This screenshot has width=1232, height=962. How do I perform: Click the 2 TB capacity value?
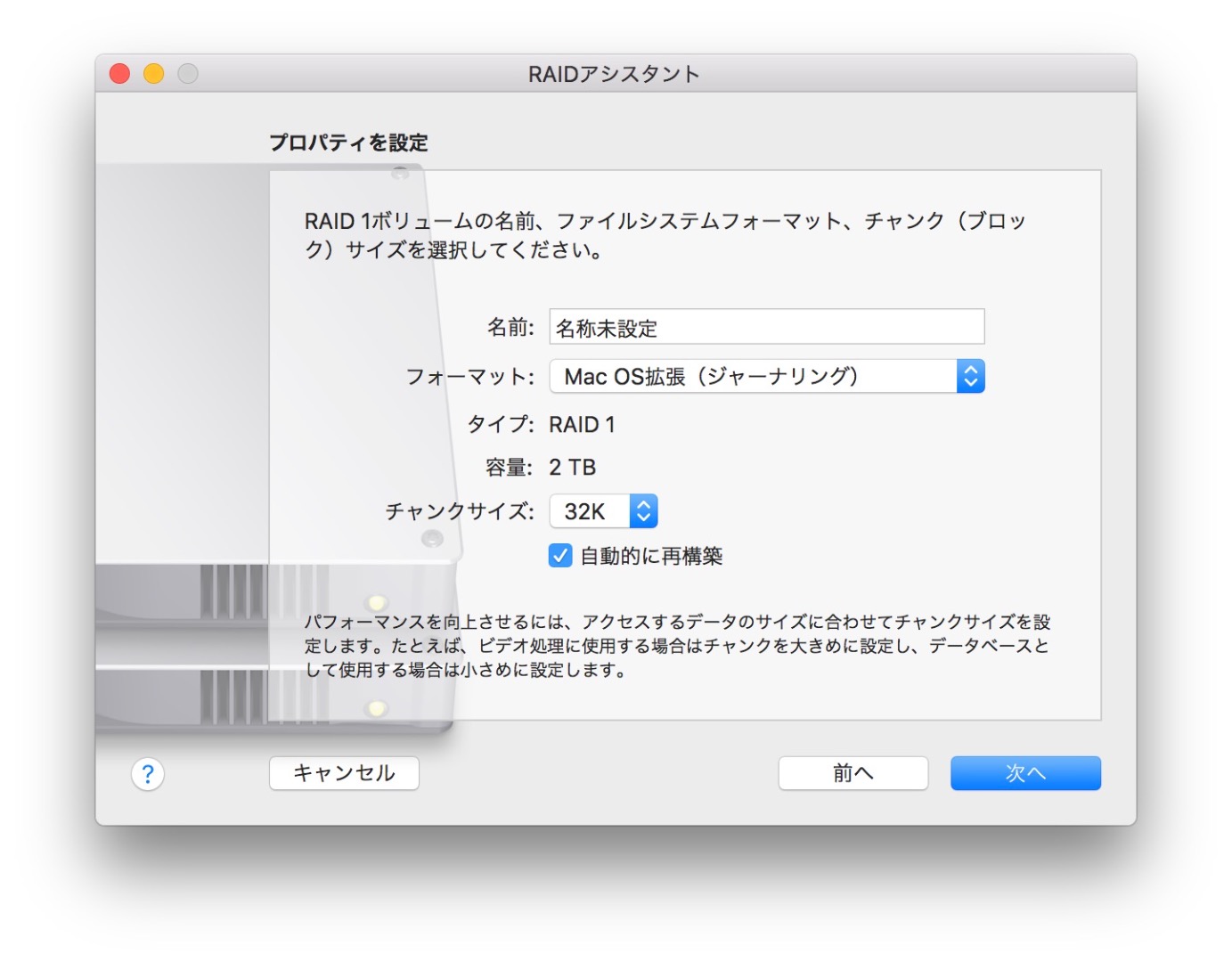point(573,468)
